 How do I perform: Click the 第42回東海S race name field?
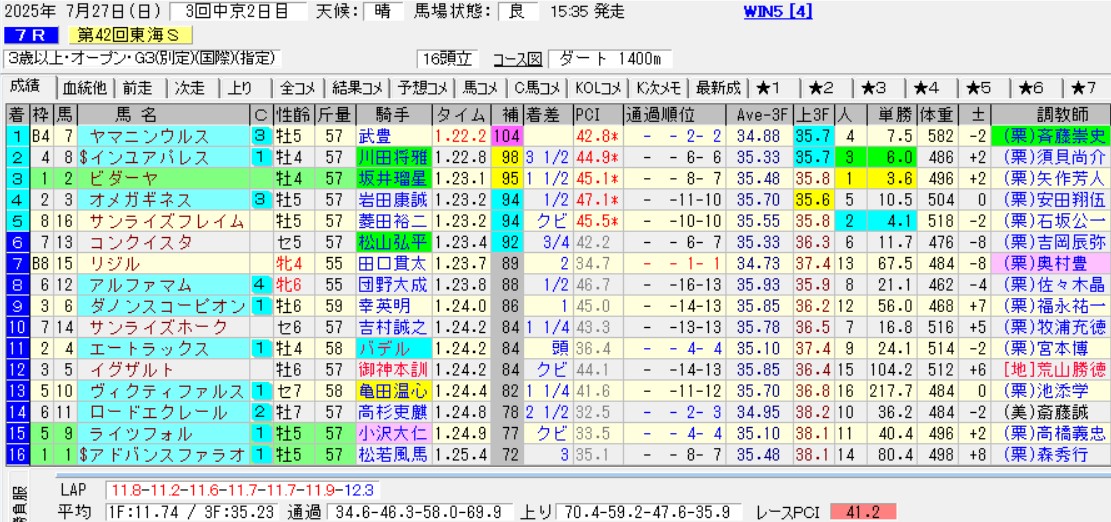123,35
